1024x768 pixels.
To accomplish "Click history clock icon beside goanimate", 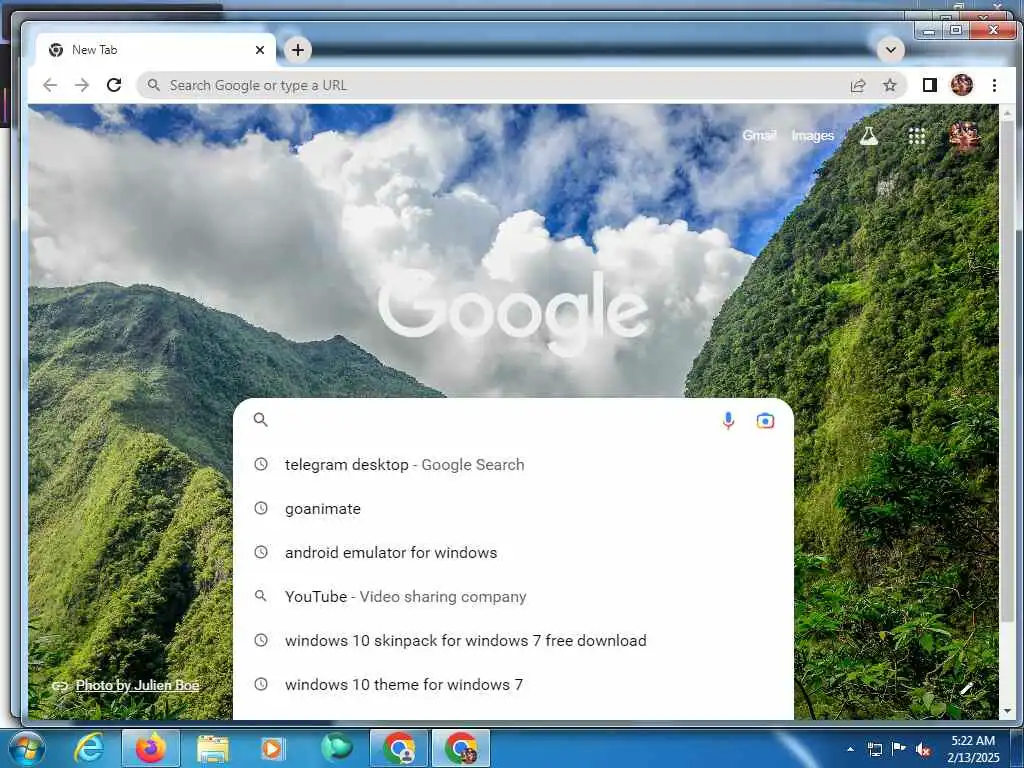I will click(x=261, y=508).
